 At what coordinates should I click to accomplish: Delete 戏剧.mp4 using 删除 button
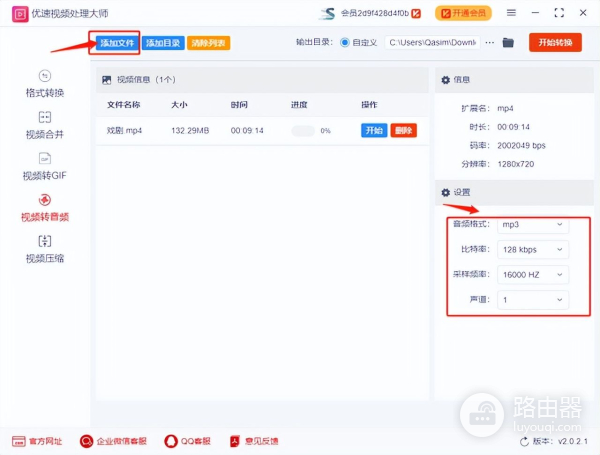point(403,130)
